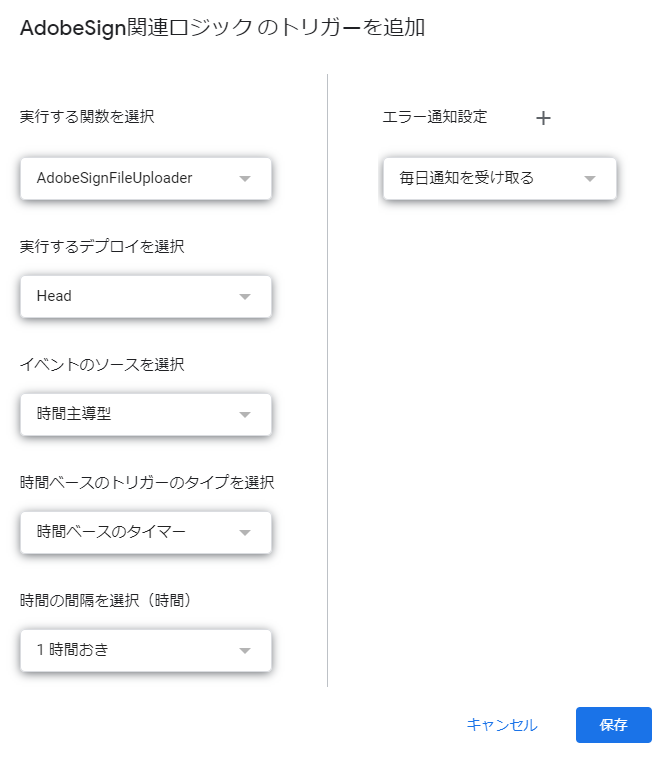Click the dialog title AdobeSign関連ロジック
Viewport: 672px width, 761px height.
(136, 27)
